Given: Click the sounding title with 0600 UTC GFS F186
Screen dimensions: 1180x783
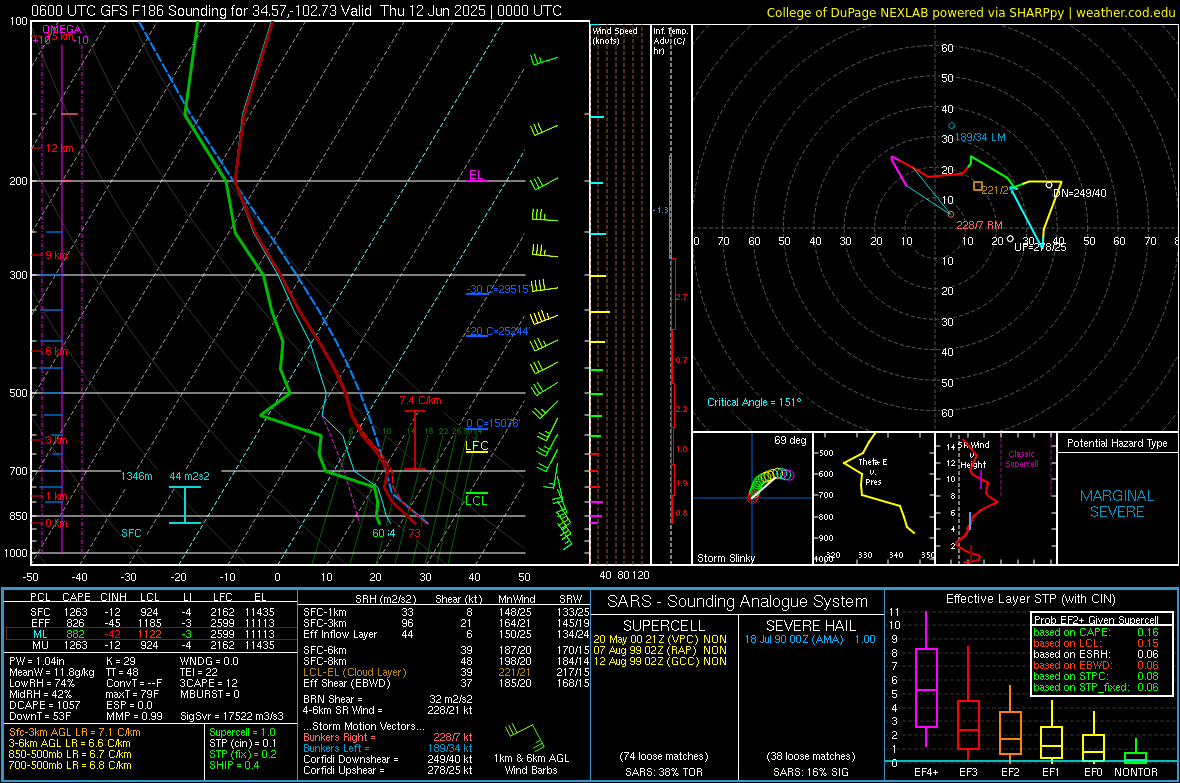Looking at the screenshot, I should pos(297,11).
